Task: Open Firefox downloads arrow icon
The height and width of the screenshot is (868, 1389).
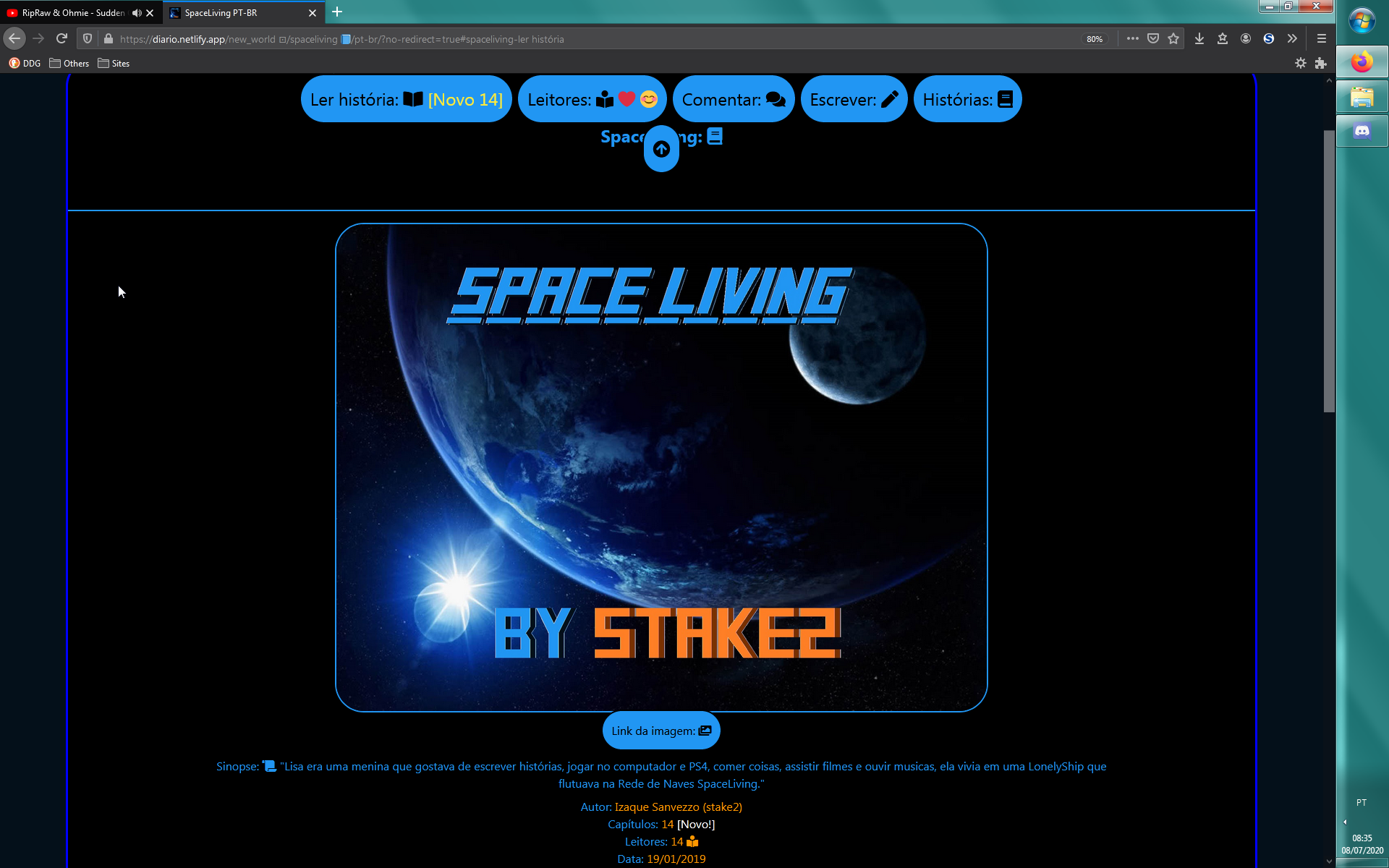Action: tap(1199, 39)
